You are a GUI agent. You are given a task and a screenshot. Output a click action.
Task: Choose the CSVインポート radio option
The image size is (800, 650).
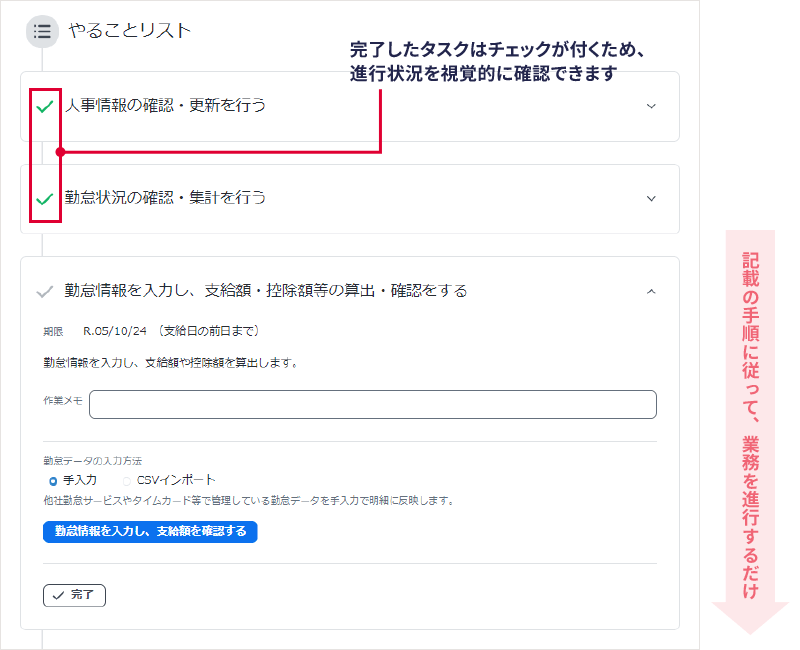[x=127, y=481]
